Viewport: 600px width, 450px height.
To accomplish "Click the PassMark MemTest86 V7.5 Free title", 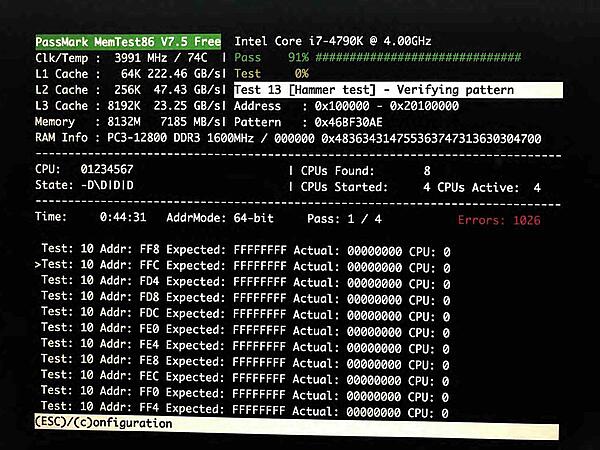I will [128, 41].
